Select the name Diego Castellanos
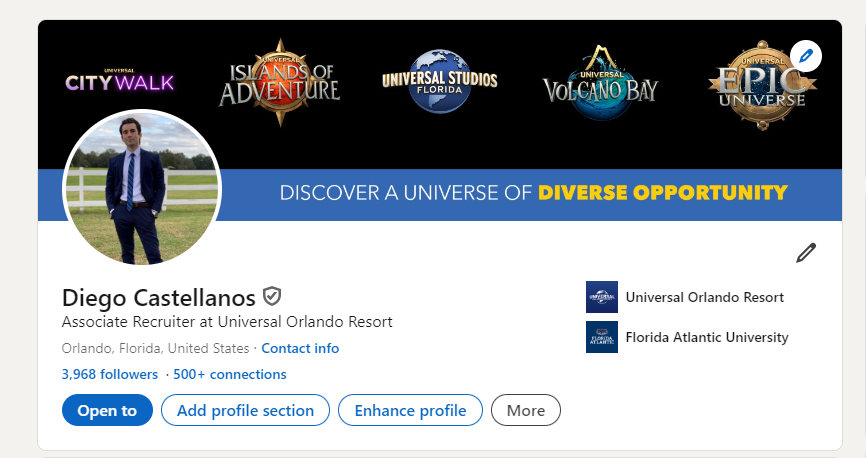The width and height of the screenshot is (866, 458). pyautogui.click(x=159, y=298)
